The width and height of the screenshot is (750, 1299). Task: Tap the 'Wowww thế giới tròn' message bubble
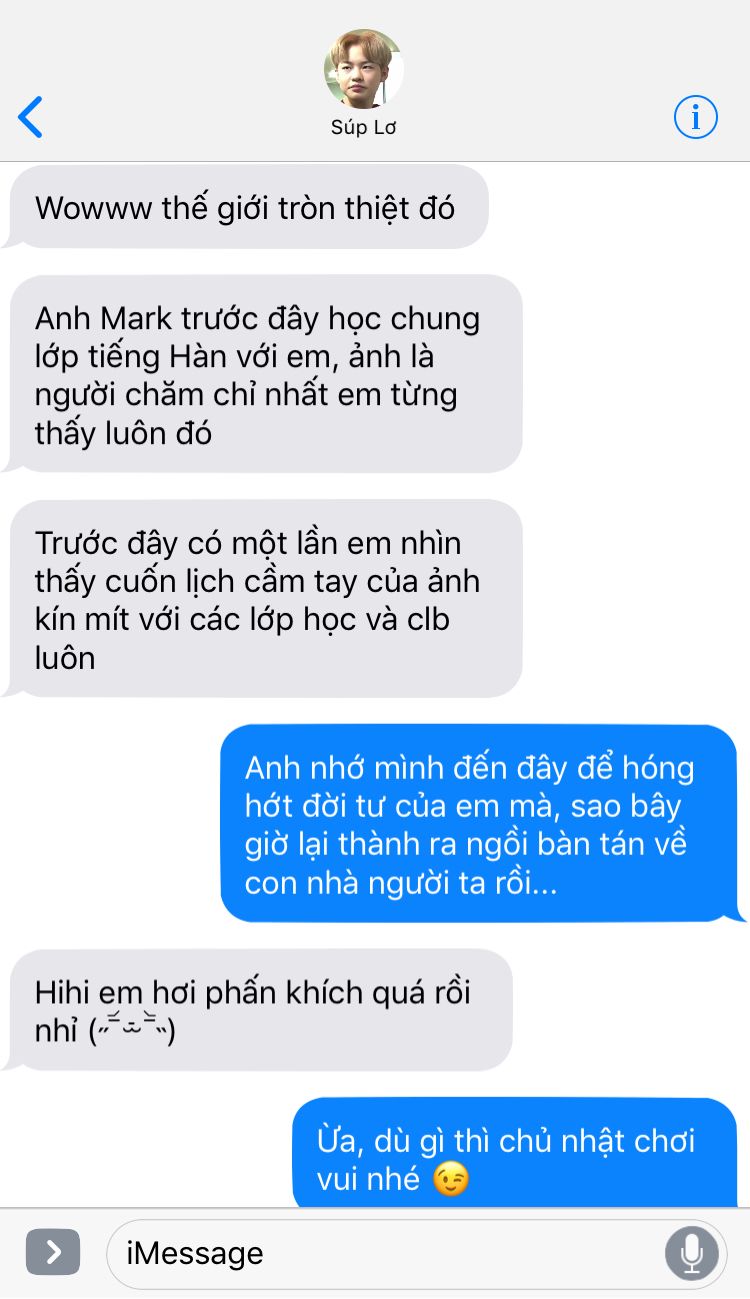pyautogui.click(x=245, y=207)
